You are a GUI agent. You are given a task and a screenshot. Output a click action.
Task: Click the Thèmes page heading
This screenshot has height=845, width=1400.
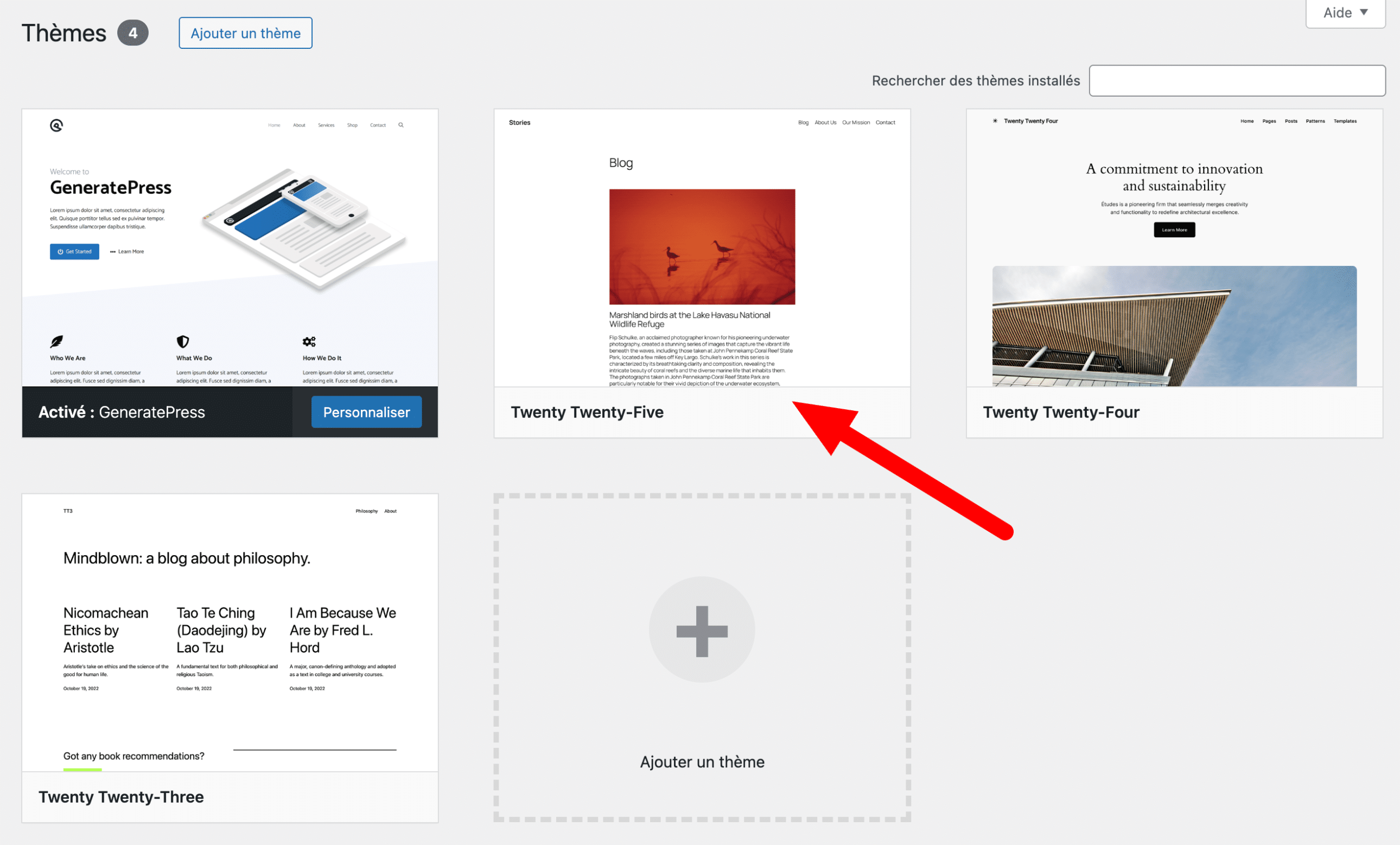(63, 33)
